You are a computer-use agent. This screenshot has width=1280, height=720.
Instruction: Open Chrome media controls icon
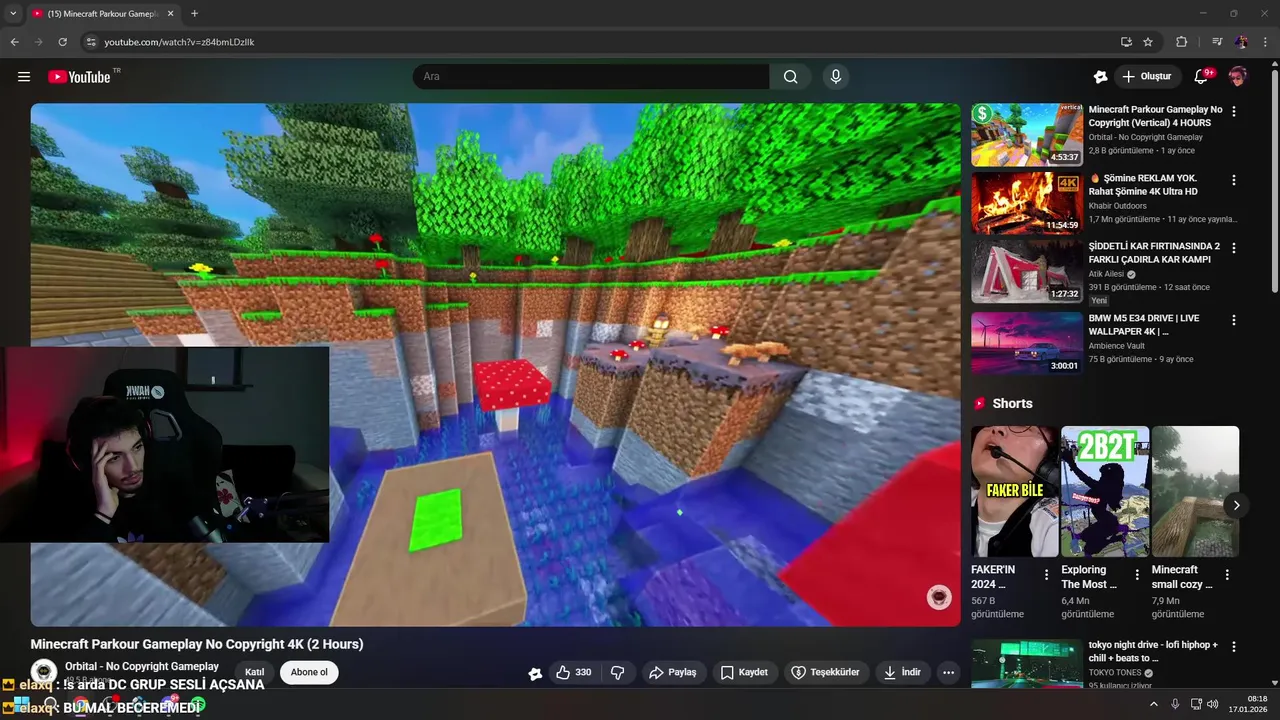coord(1217,42)
